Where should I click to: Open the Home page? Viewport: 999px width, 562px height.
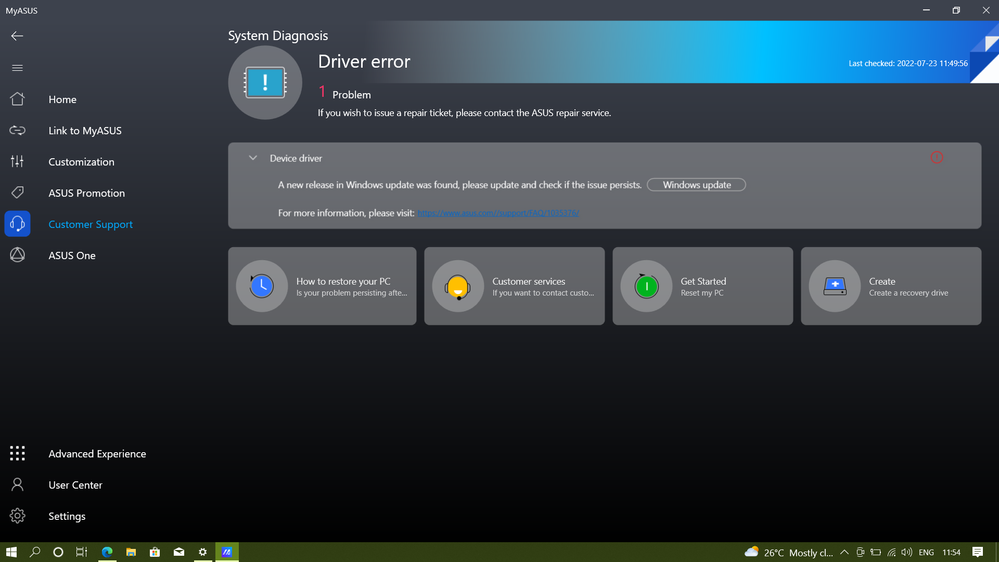click(x=62, y=99)
